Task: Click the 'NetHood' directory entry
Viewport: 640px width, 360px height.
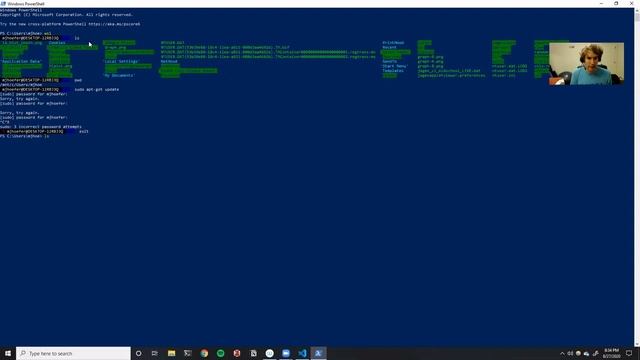Action: (x=169, y=62)
